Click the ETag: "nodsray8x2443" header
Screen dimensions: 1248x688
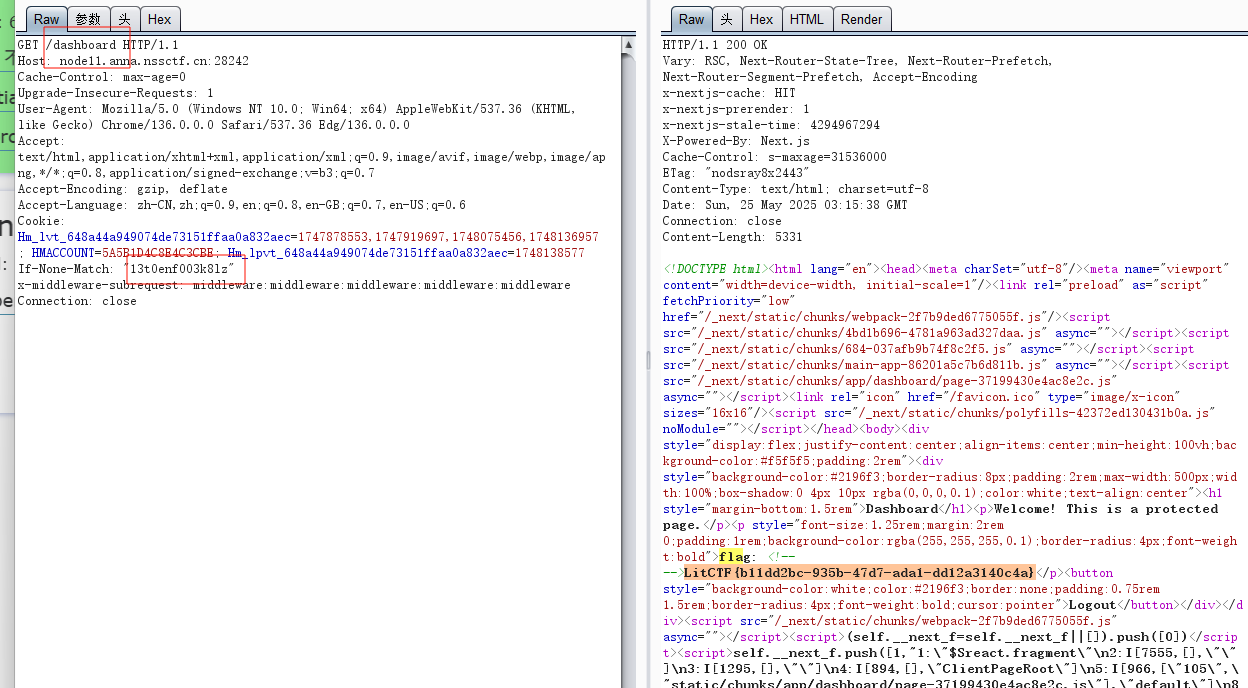click(736, 173)
